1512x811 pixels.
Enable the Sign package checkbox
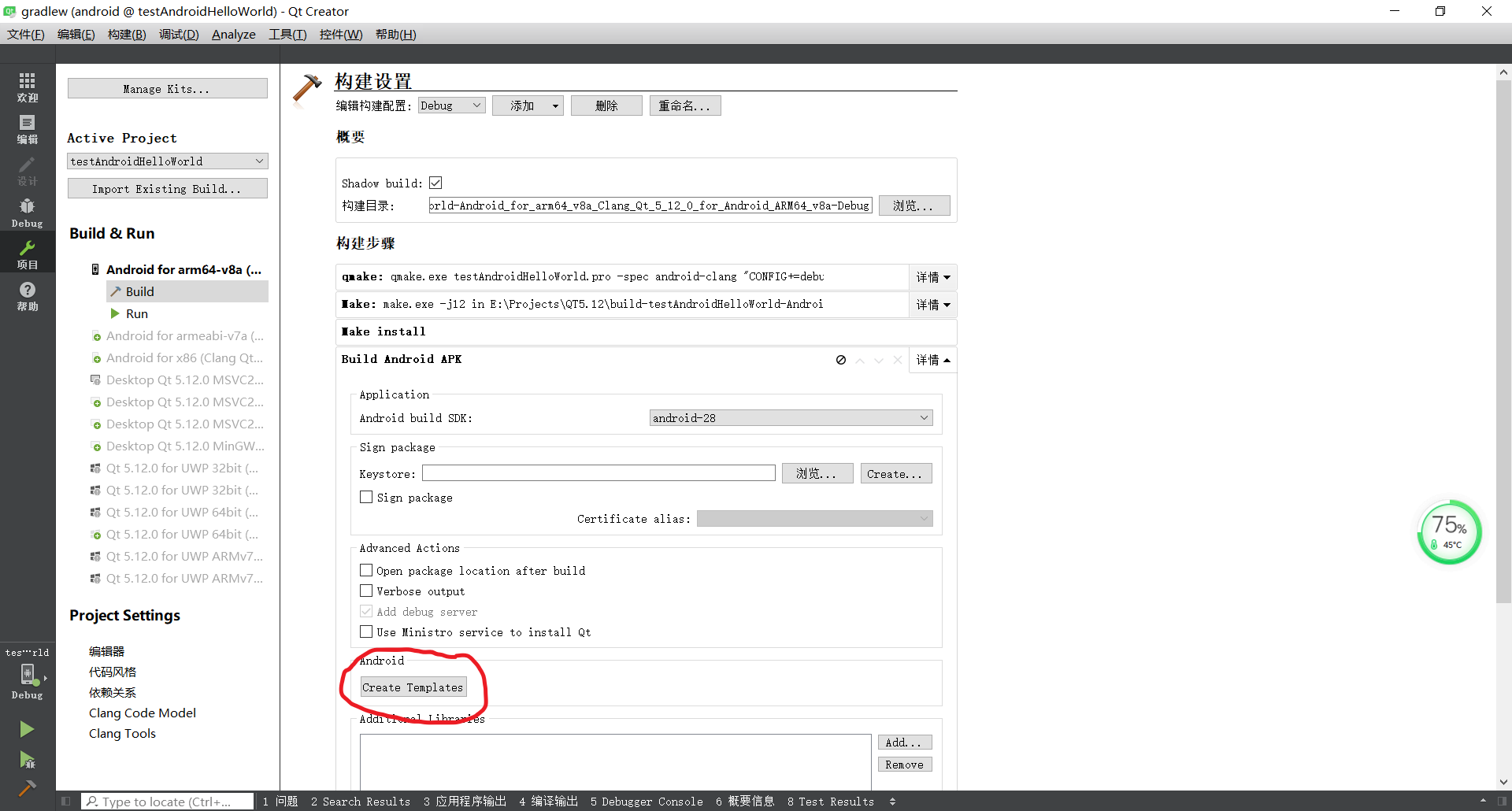[365, 497]
